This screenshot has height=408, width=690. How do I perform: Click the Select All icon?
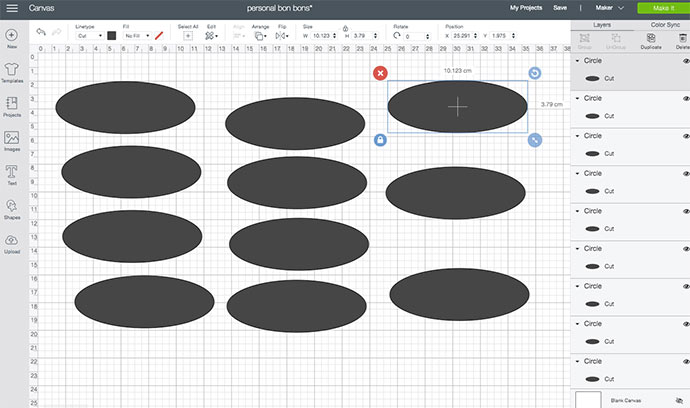188,36
